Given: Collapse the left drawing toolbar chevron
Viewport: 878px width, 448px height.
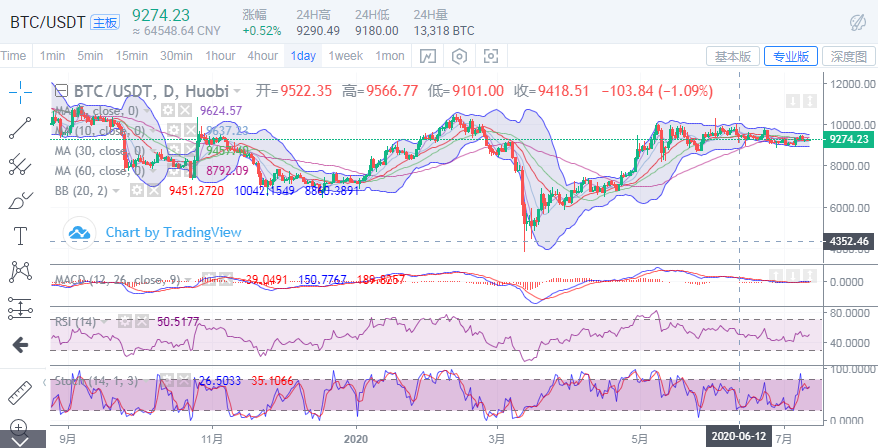Looking at the screenshot, I should click(x=44, y=382).
